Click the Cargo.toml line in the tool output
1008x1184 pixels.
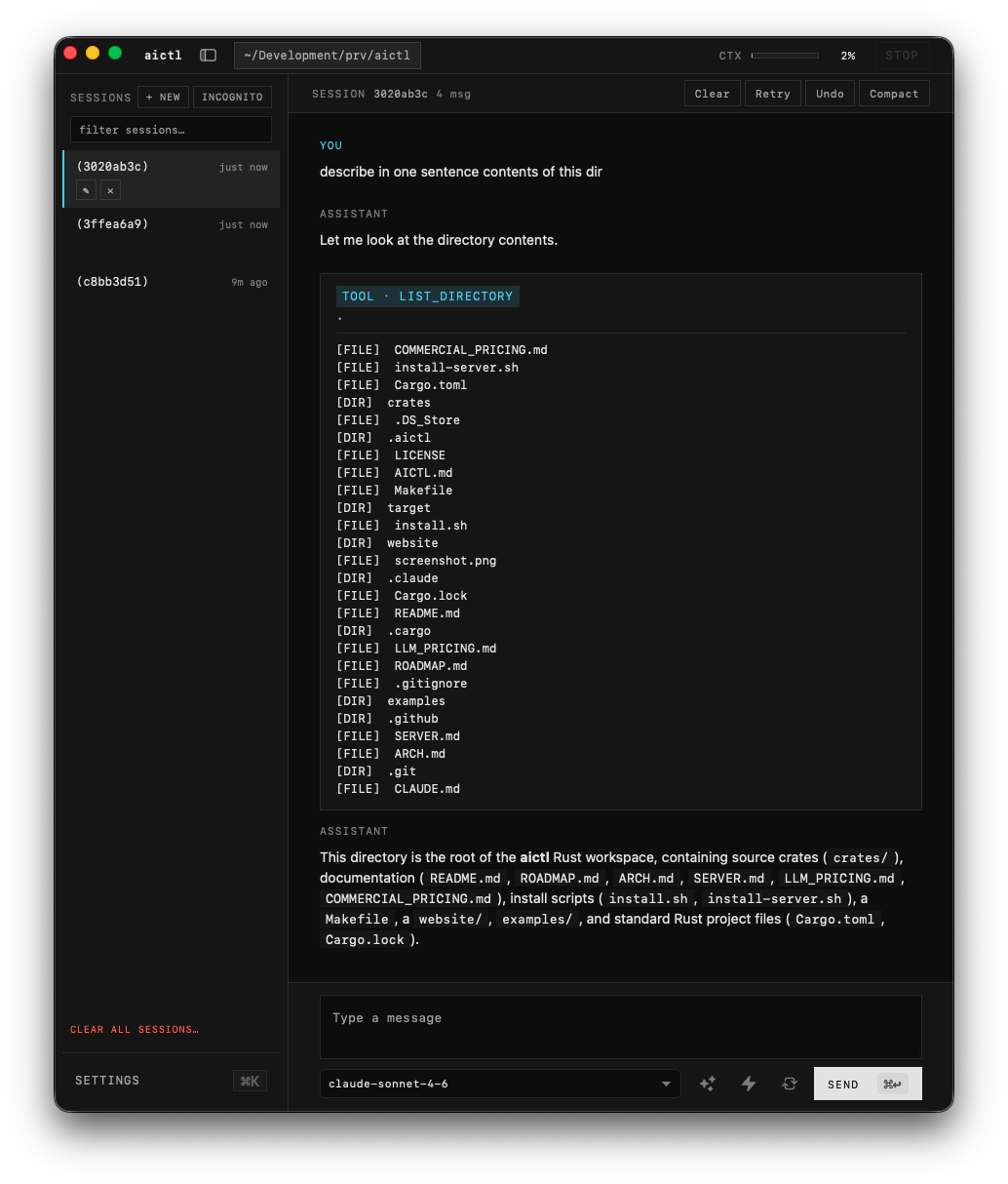point(402,385)
